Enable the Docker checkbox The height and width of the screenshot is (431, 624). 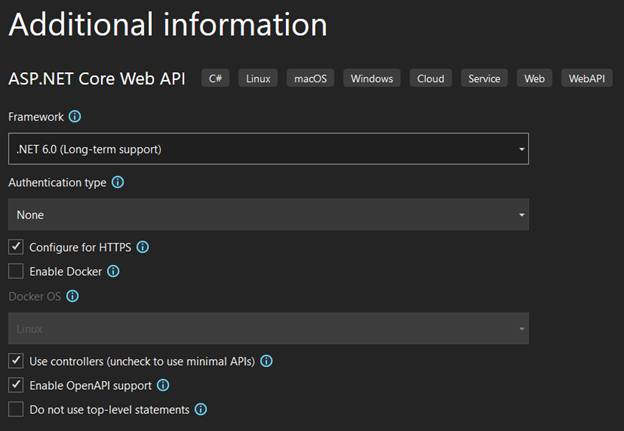pyautogui.click(x=16, y=271)
